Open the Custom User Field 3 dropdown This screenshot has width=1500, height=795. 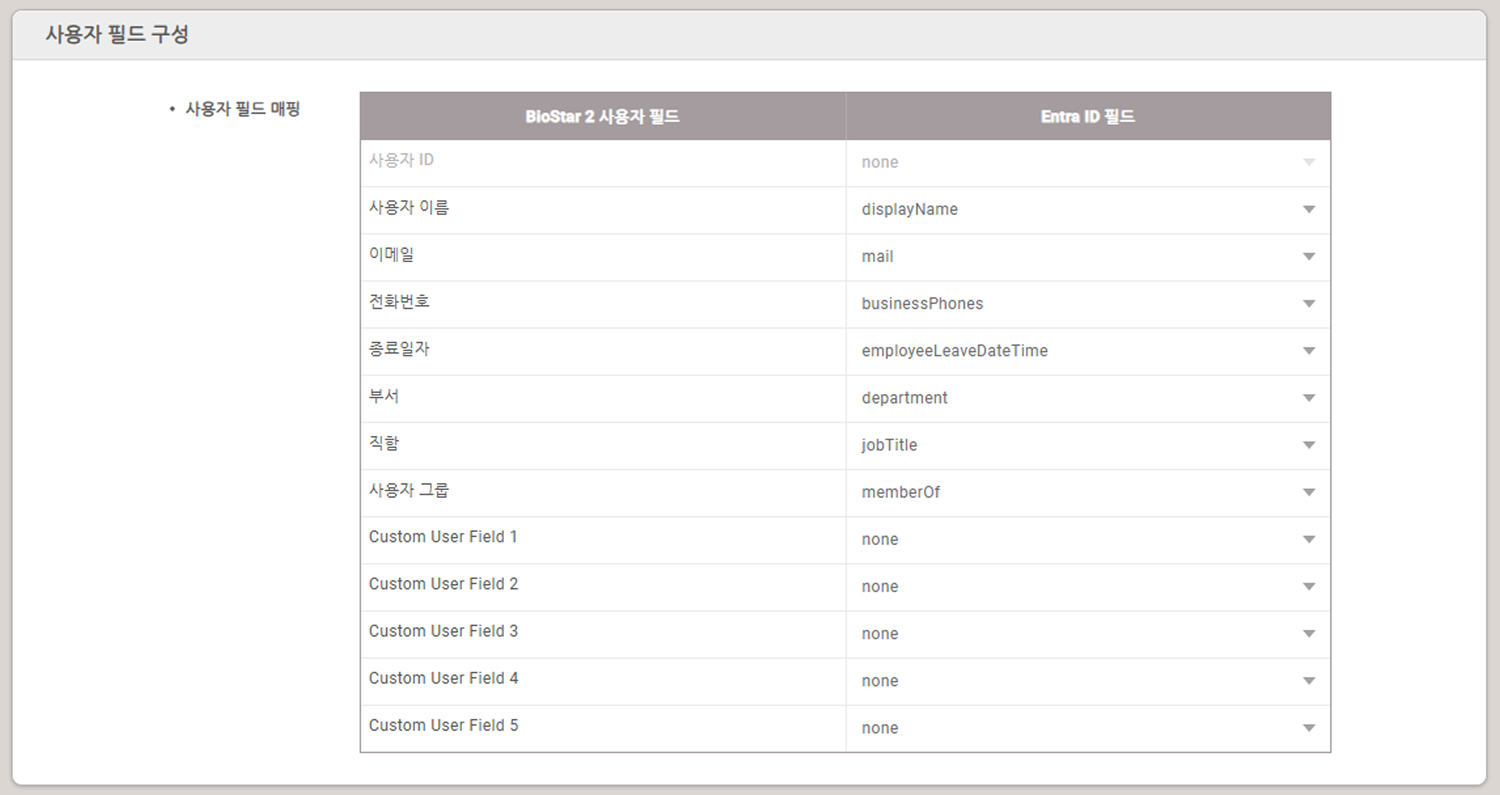tap(1088, 633)
